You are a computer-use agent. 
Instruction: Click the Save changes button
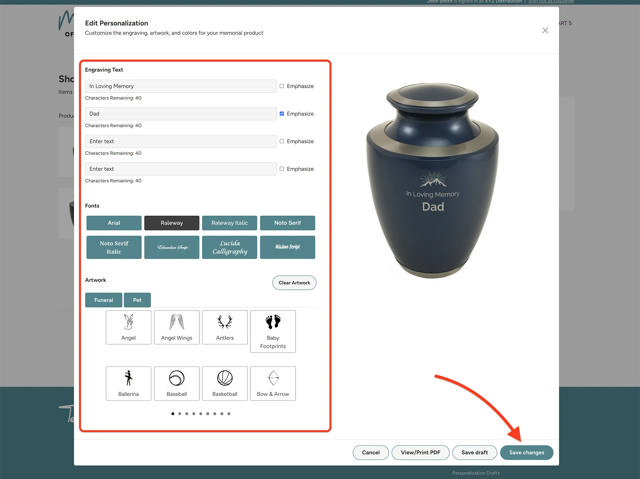pos(527,452)
